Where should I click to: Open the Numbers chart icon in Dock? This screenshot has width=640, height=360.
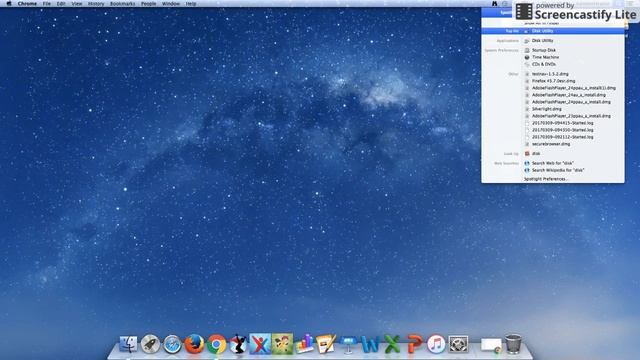coord(304,344)
